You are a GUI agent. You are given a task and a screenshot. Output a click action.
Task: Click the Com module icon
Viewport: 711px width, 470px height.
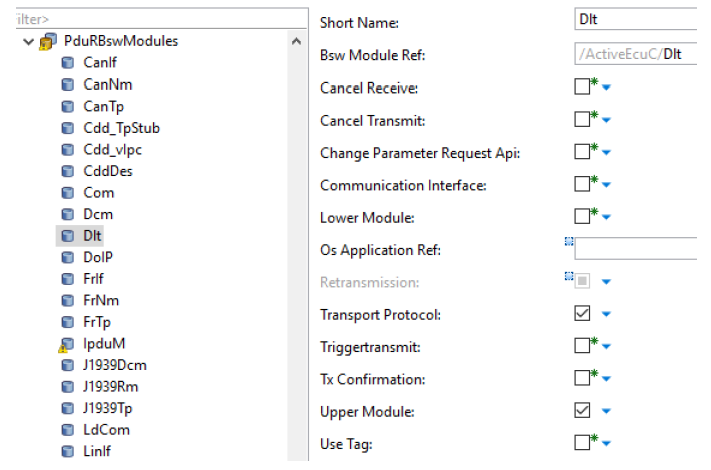pyautogui.click(x=68, y=192)
